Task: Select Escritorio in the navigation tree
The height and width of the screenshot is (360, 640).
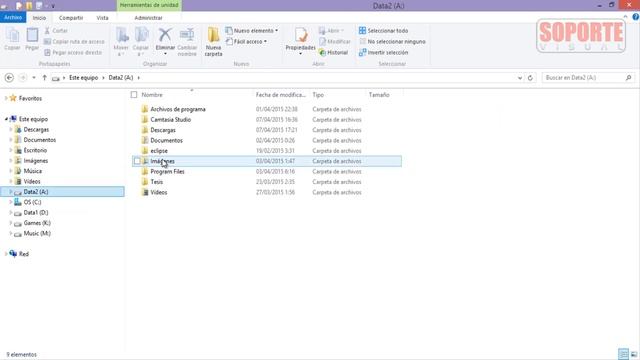Action: 35,150
